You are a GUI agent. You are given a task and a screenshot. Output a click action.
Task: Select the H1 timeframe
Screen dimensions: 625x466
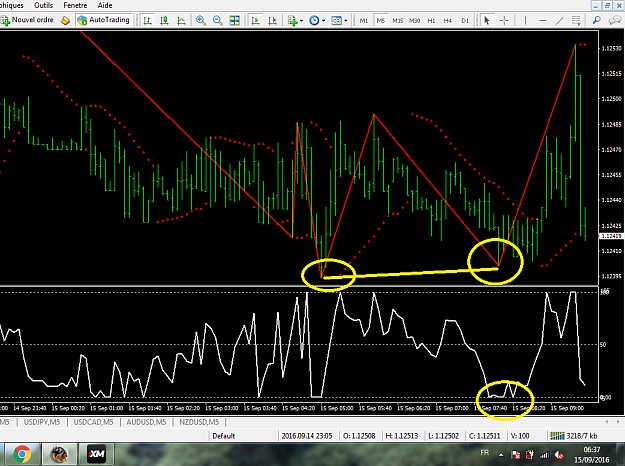(x=431, y=20)
